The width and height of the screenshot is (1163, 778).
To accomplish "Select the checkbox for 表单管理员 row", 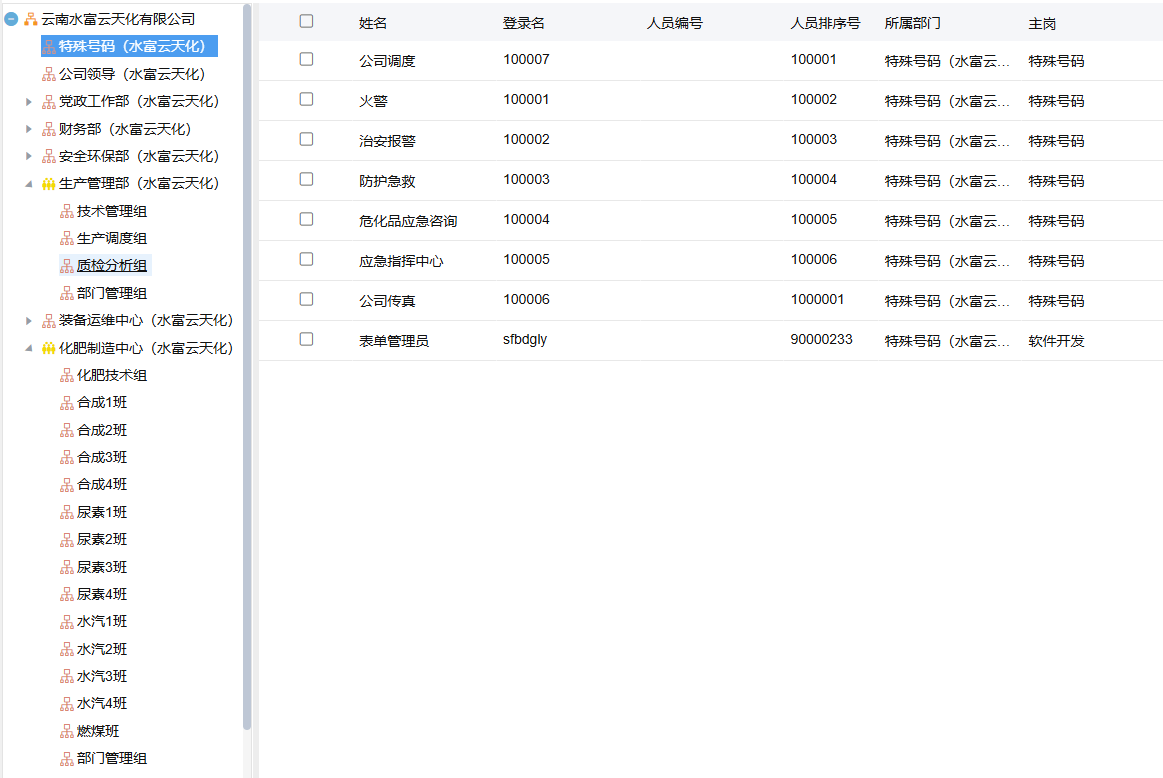I will click(x=306, y=339).
